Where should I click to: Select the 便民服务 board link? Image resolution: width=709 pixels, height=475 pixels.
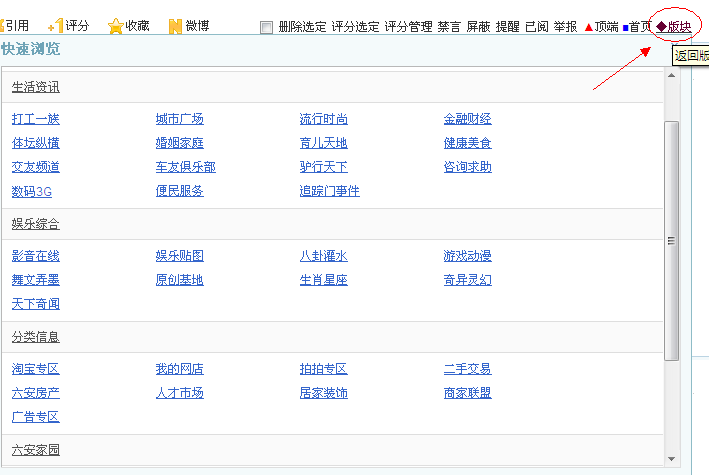180,191
